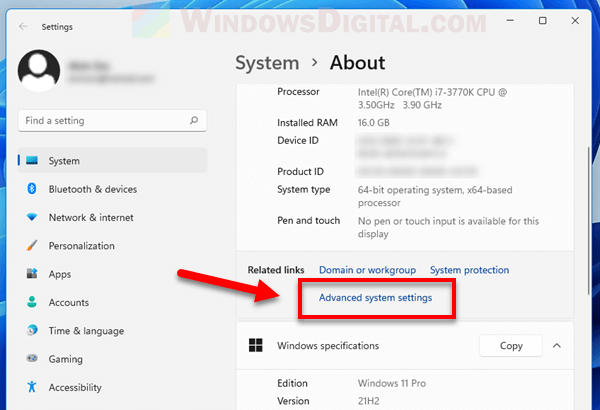Click the About page title

[x=357, y=63]
